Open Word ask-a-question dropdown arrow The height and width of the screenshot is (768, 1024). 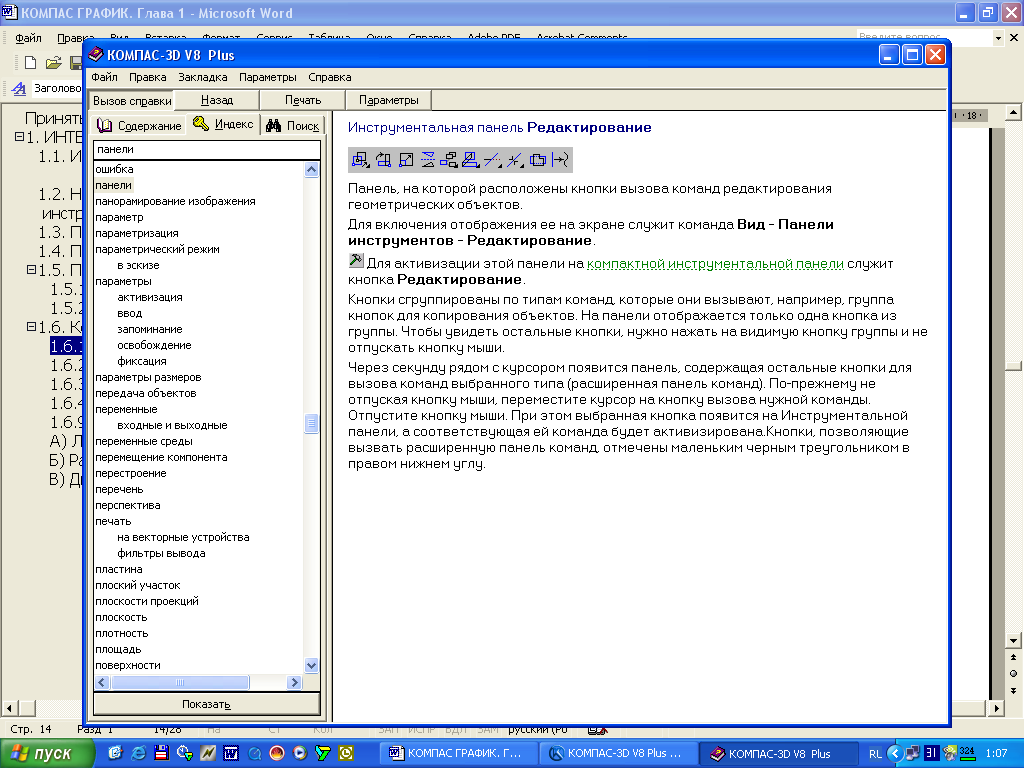[998, 38]
